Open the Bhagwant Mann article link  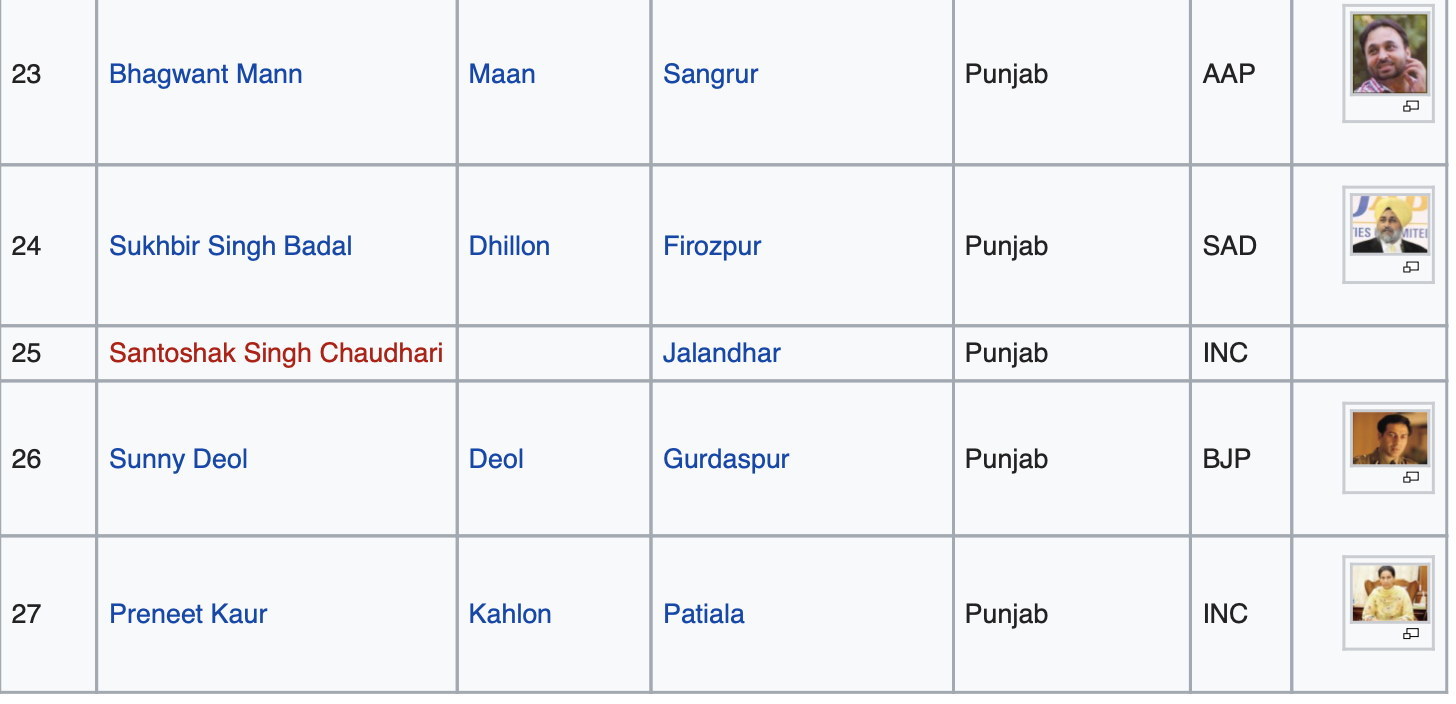tap(206, 74)
